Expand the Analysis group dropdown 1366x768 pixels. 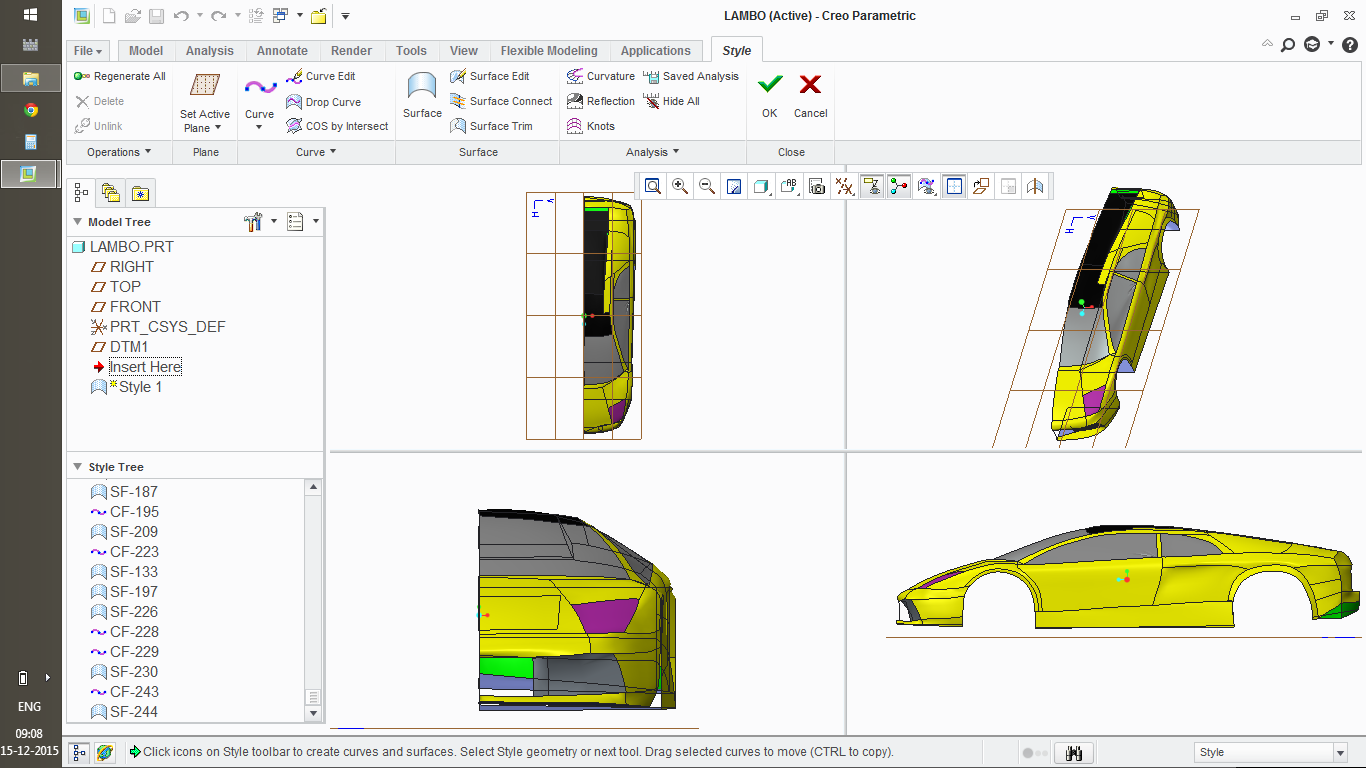pyautogui.click(x=653, y=152)
